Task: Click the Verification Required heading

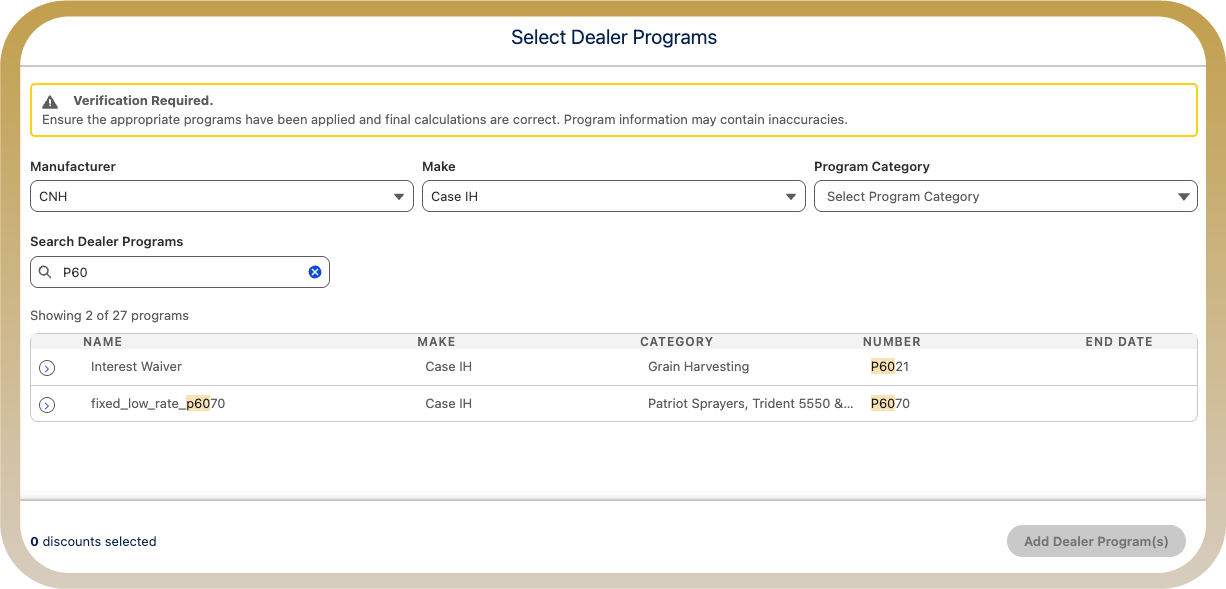Action: (143, 101)
